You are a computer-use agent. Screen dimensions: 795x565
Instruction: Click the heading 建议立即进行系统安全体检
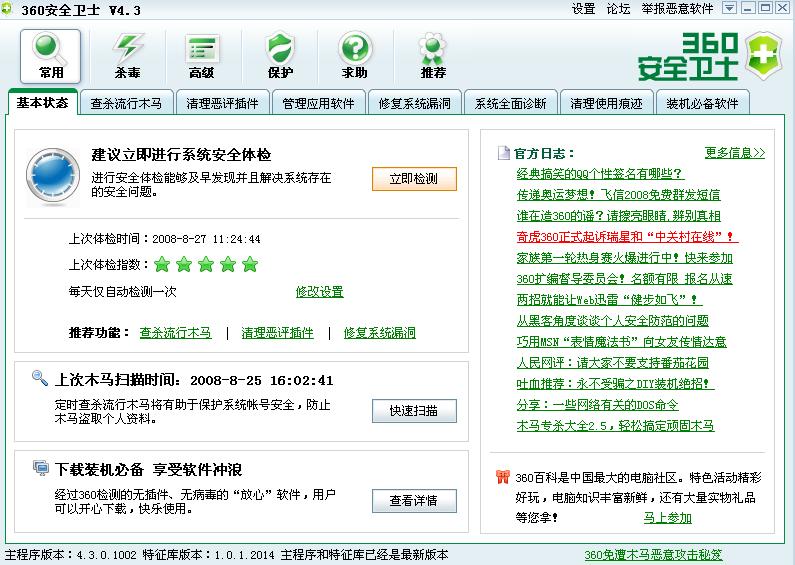181,155
